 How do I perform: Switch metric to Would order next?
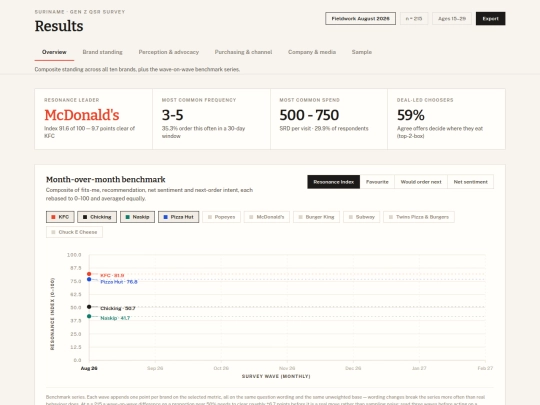click(x=421, y=182)
